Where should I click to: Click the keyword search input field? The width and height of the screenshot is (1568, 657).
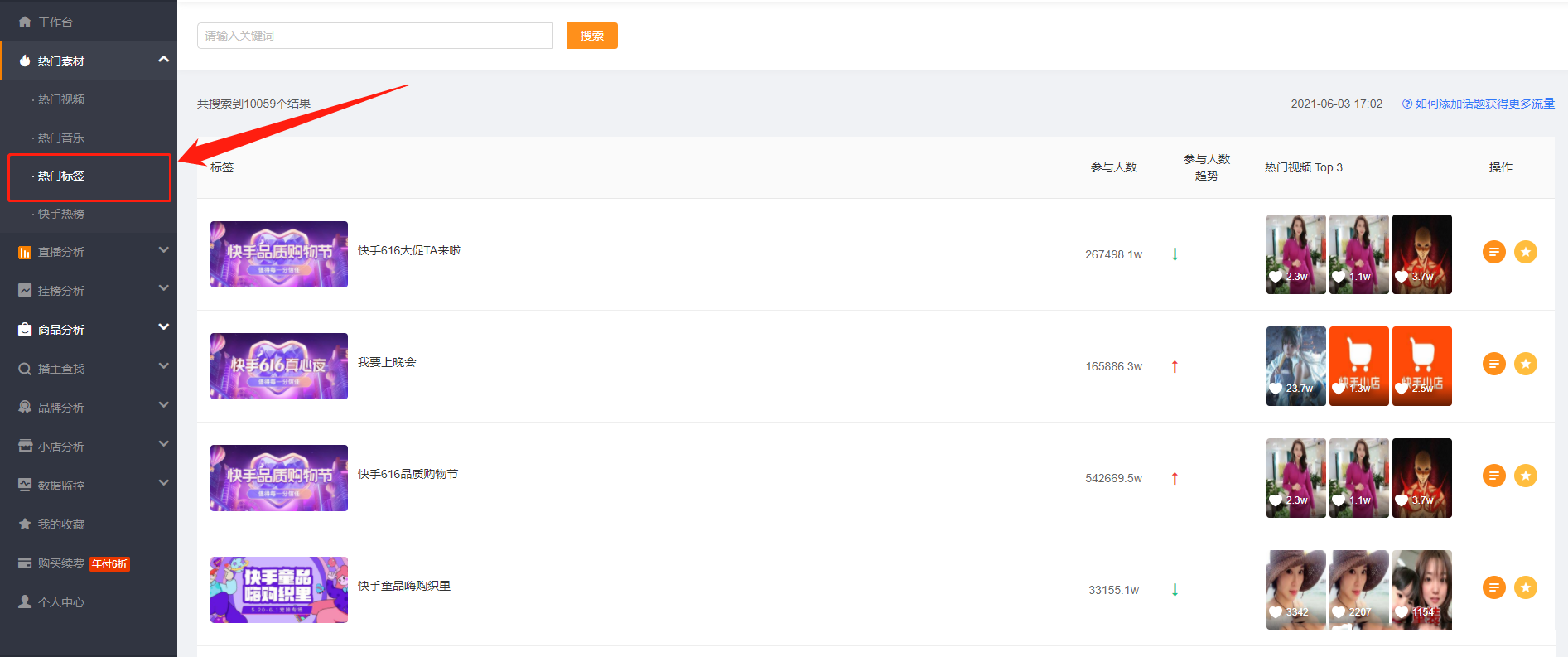375,36
